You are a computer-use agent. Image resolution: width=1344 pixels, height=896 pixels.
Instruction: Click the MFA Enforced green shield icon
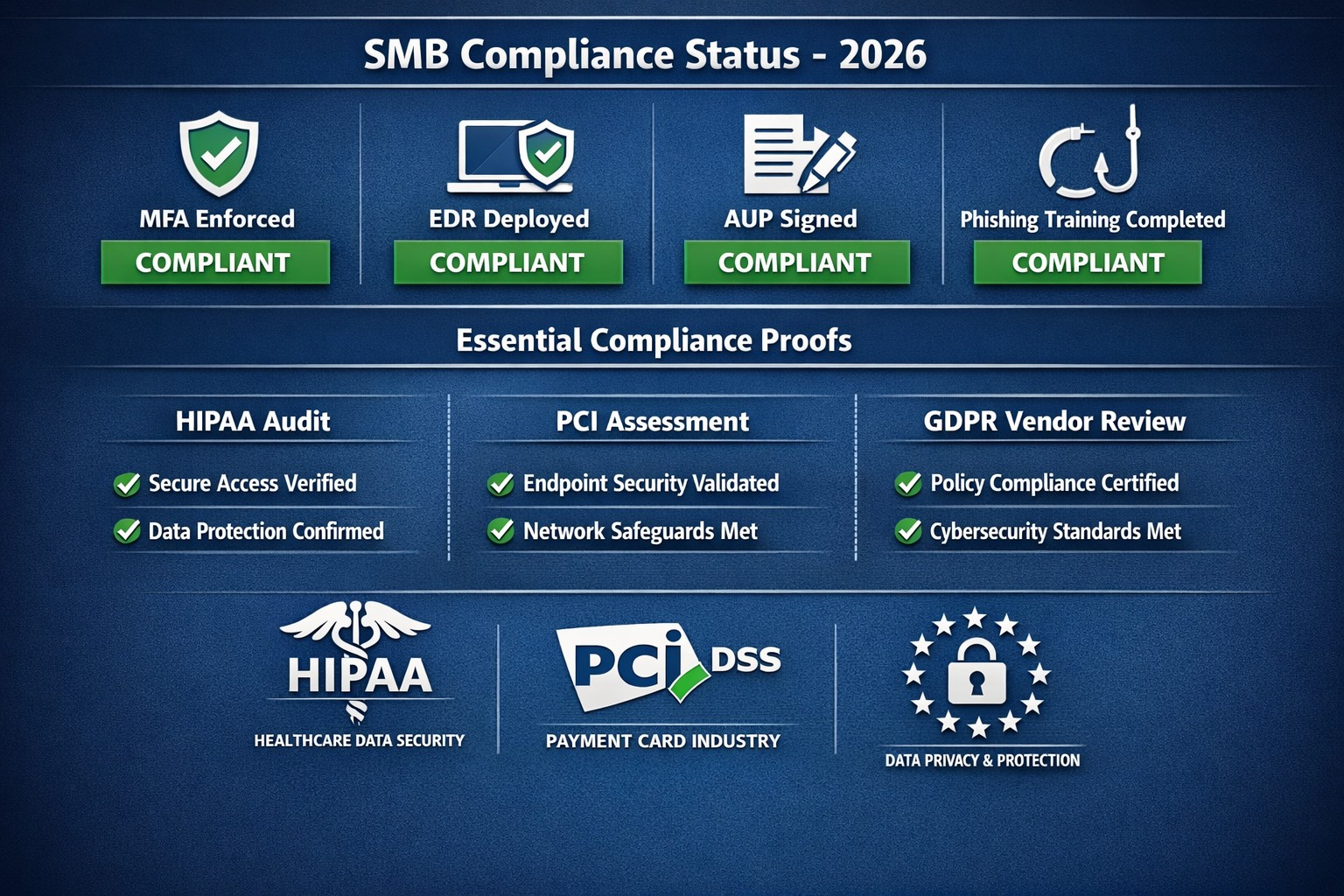[218, 154]
